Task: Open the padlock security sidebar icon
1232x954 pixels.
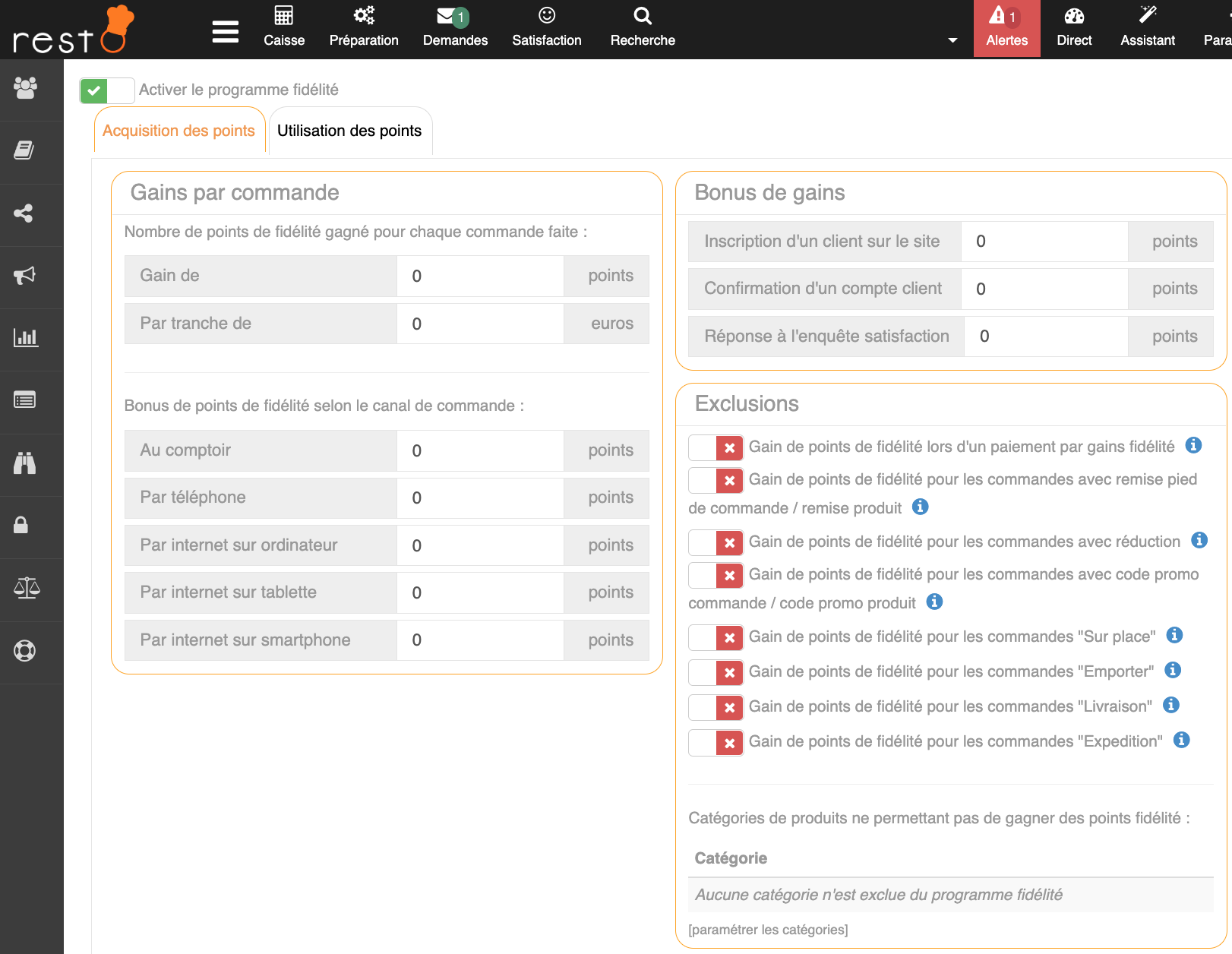Action: click(x=21, y=525)
